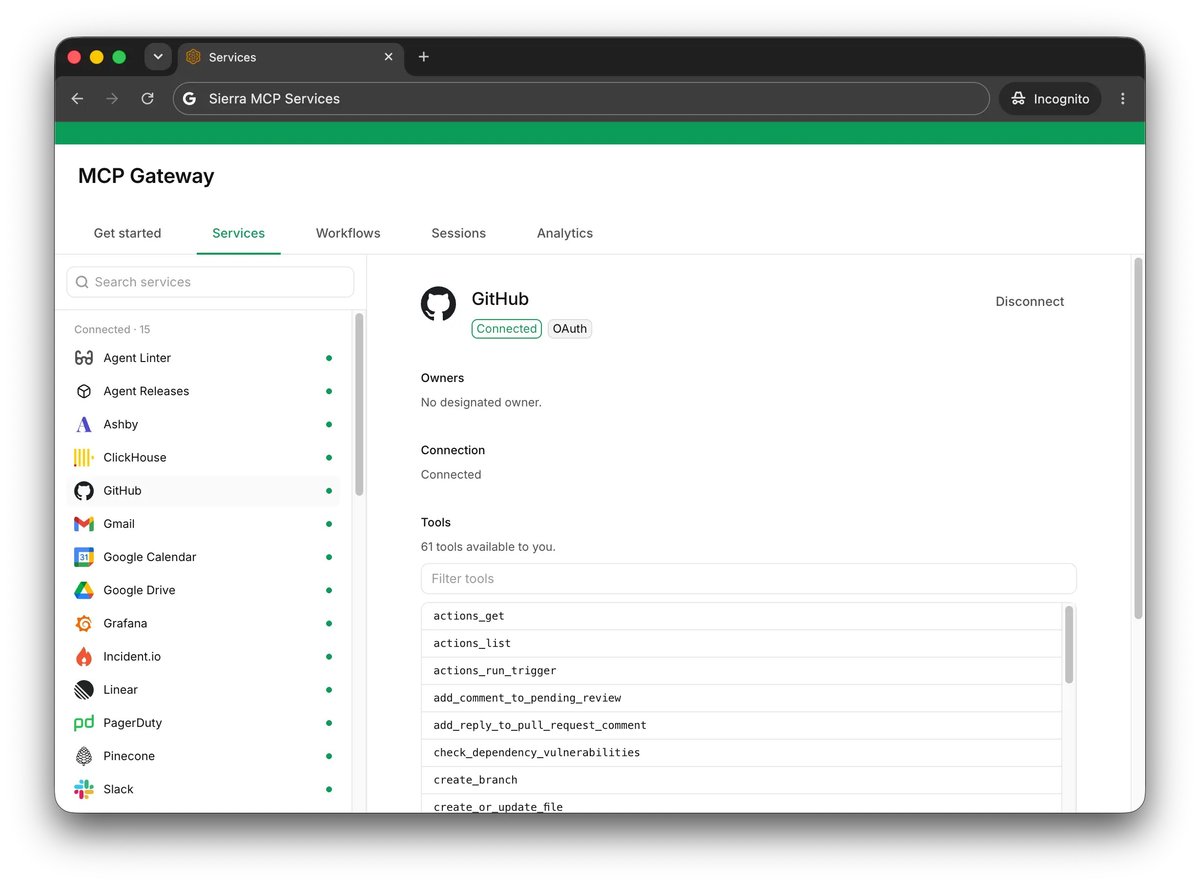This screenshot has height=885, width=1200.
Task: Click the Linear service name
Action: pos(121,690)
